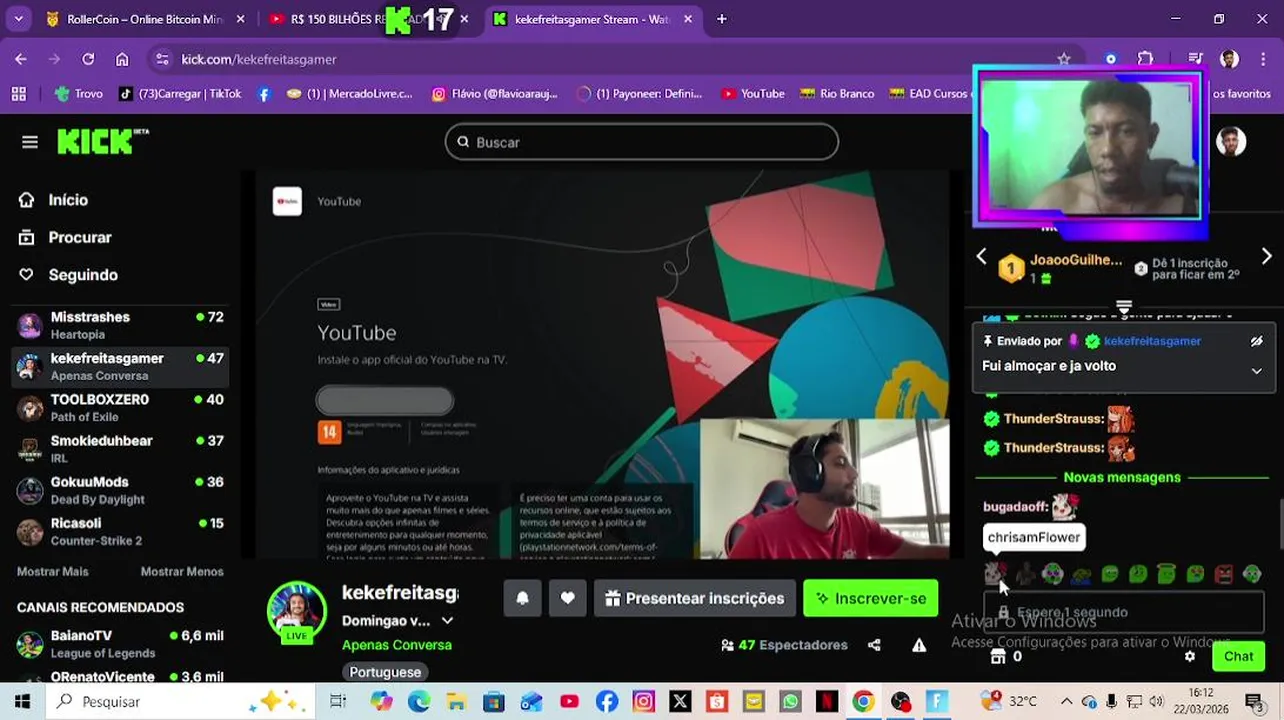Focus the Buscar search field
Image resolution: width=1284 pixels, height=720 pixels.
641,142
